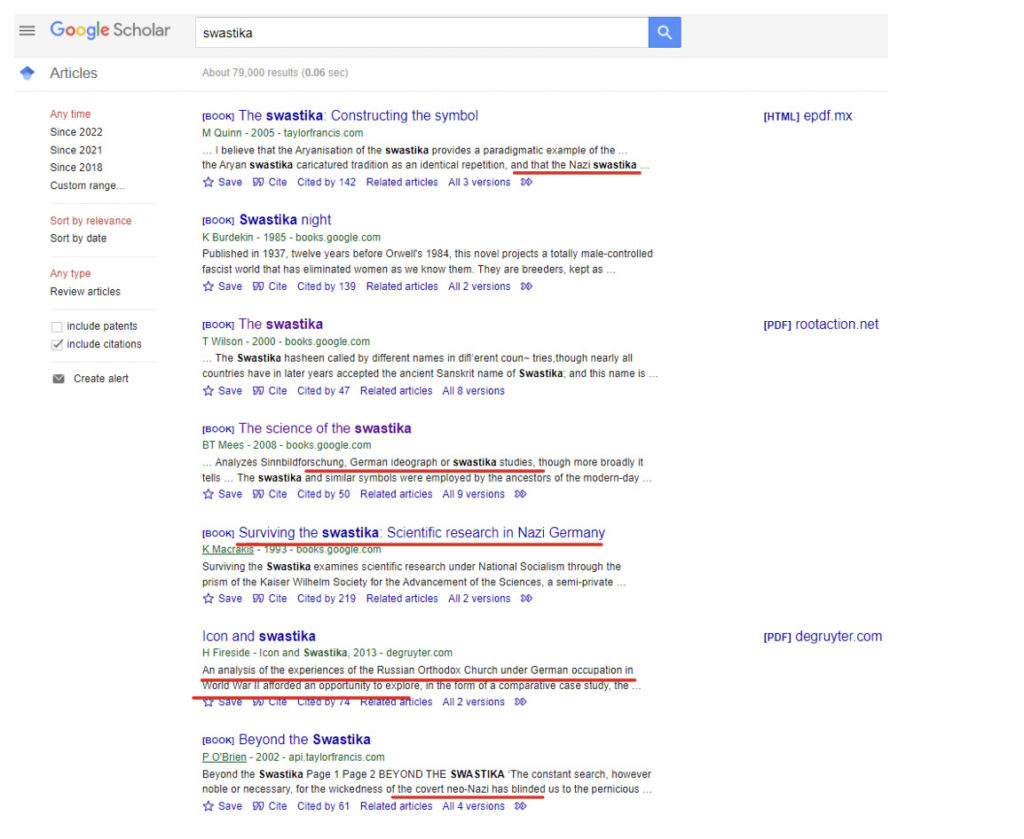
Task: Click the Create alert envelope icon
Action: (x=58, y=379)
